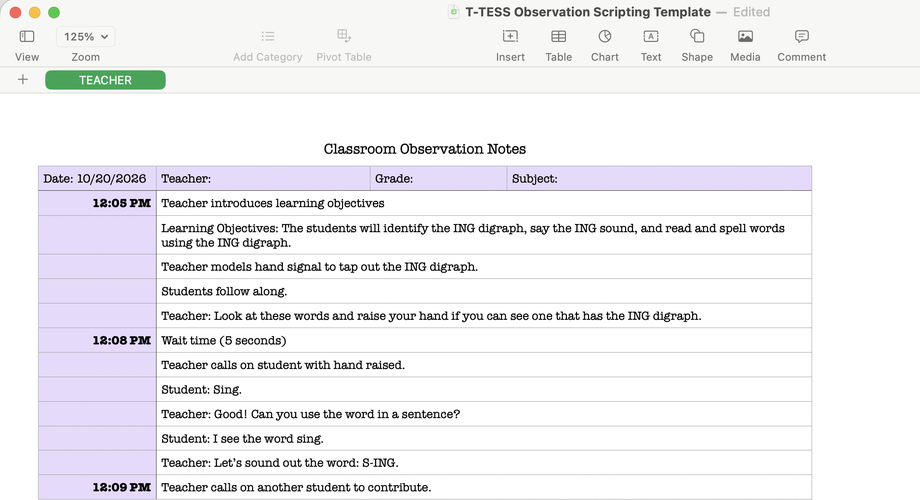Click 'Teacher: Good! Can you use the word' cell
Image resolution: width=920 pixels, height=500 pixels.
coord(484,414)
